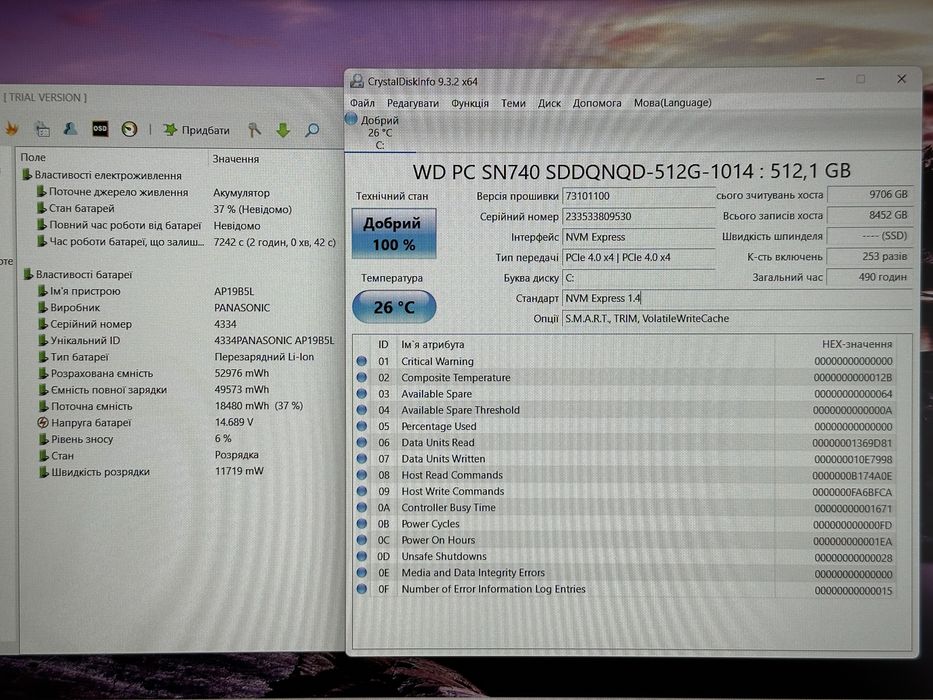Click the WD PC SN740 drive title text
The image size is (933, 700).
(x=631, y=171)
